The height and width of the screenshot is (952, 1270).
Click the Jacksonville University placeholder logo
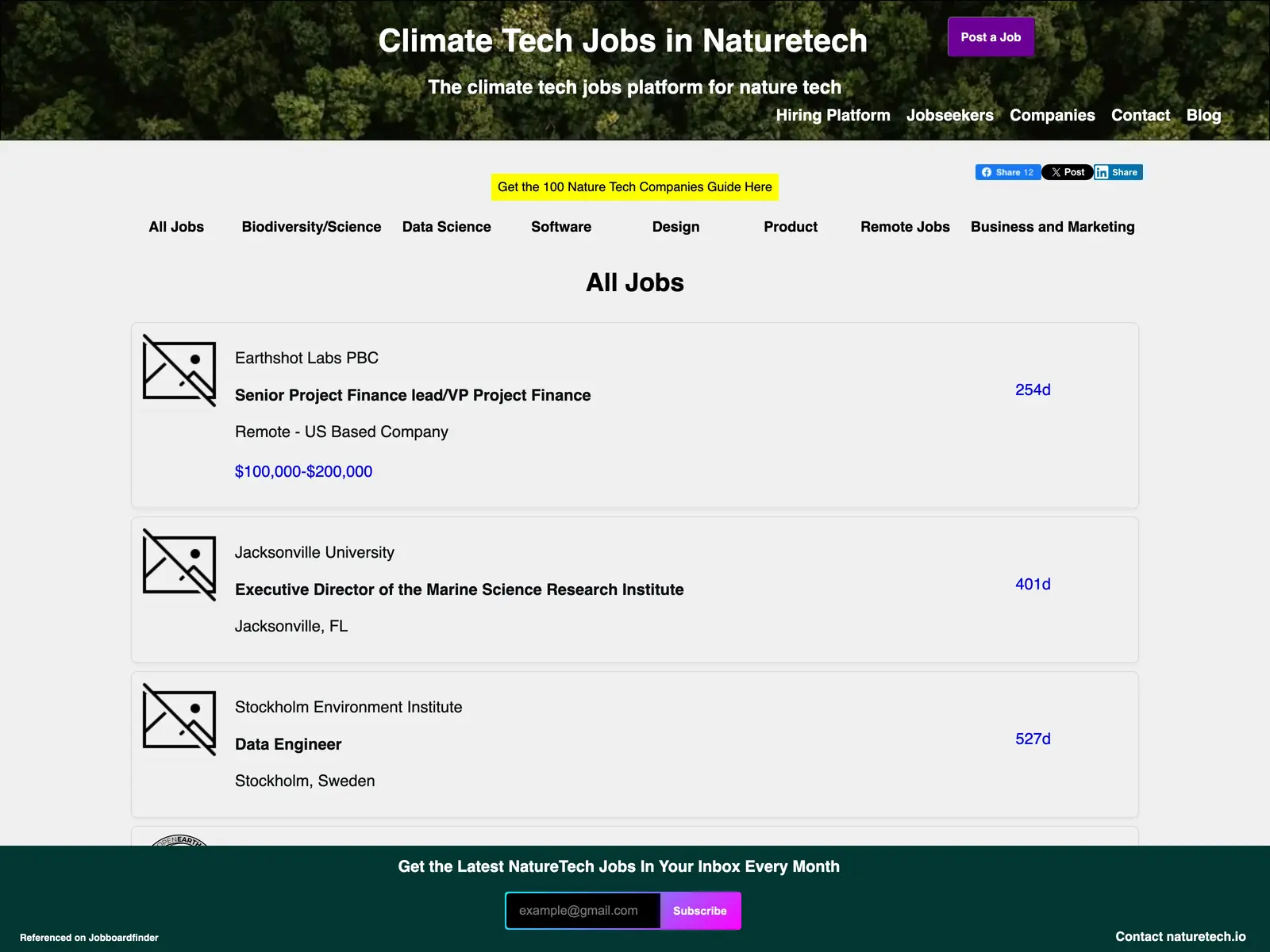pos(179,565)
